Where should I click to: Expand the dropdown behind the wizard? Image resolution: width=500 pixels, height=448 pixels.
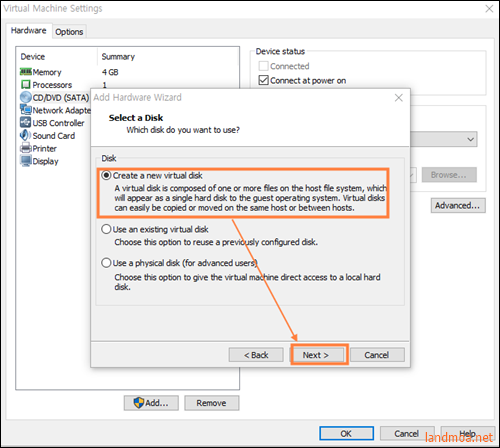point(470,139)
